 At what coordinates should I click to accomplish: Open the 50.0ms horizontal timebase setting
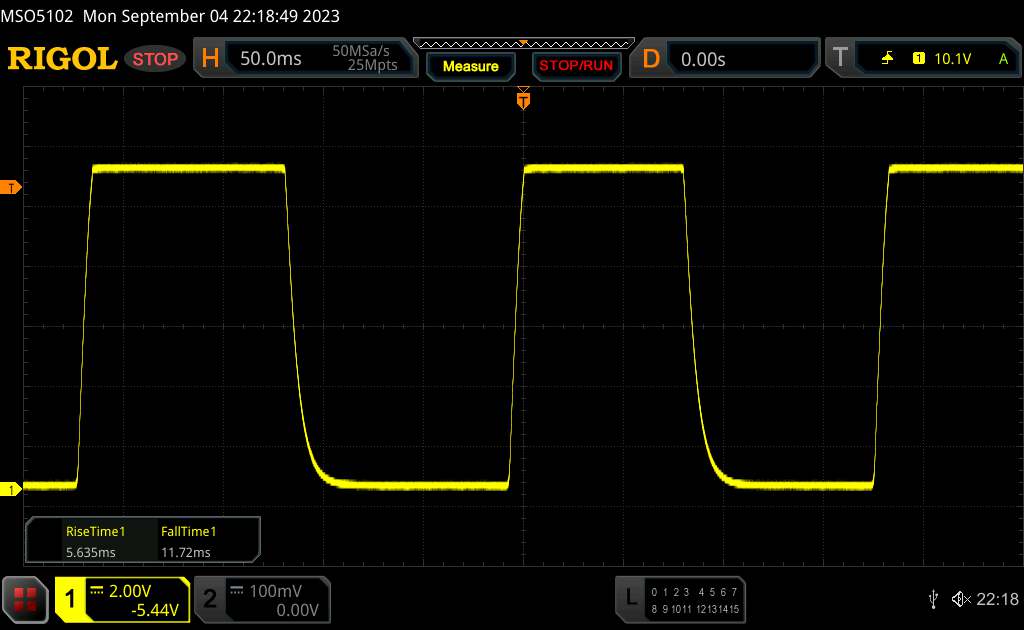coord(271,59)
